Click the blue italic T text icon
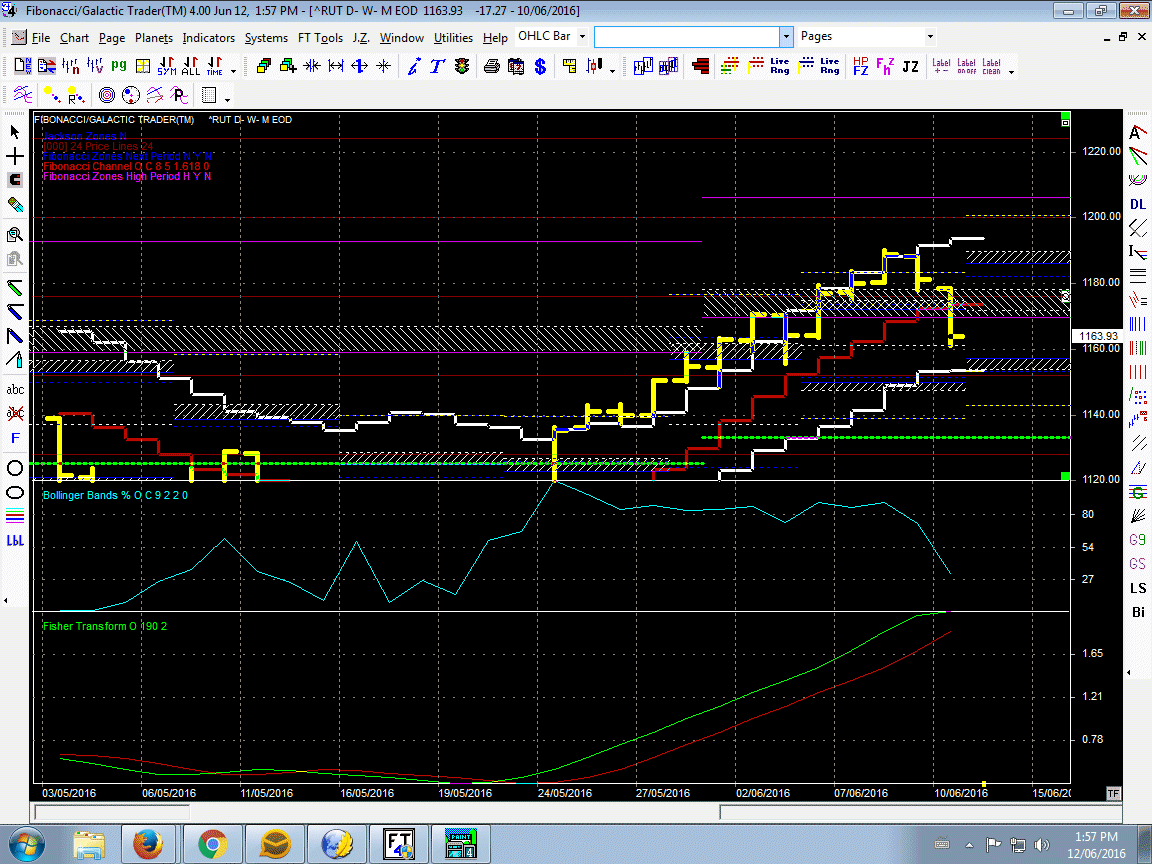The width and height of the screenshot is (1152, 864). 437,66
